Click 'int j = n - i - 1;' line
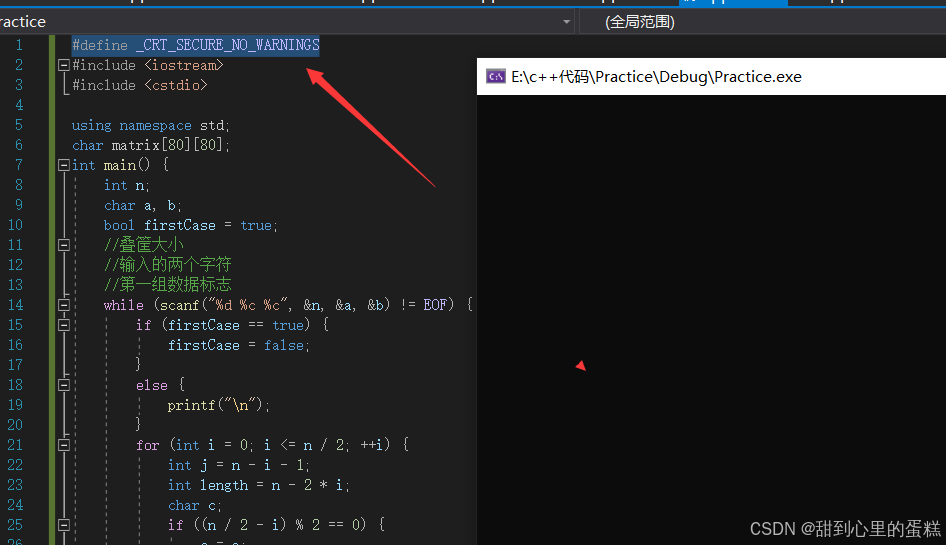 239,465
